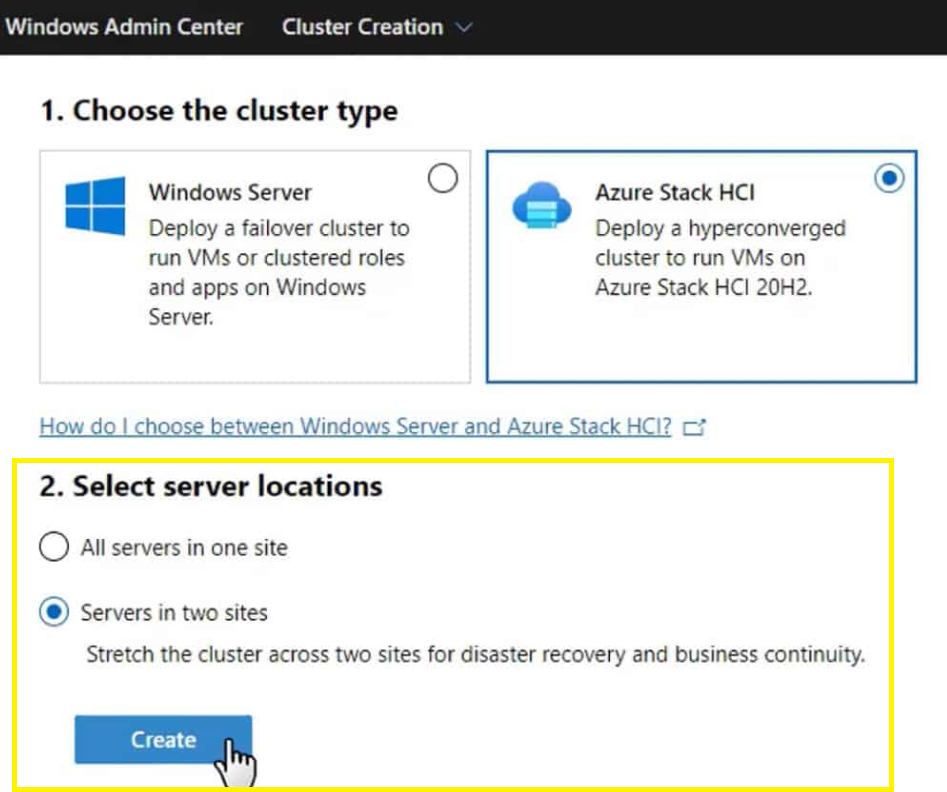Click the 'Deploy a failover cluster' description text

tap(279, 272)
